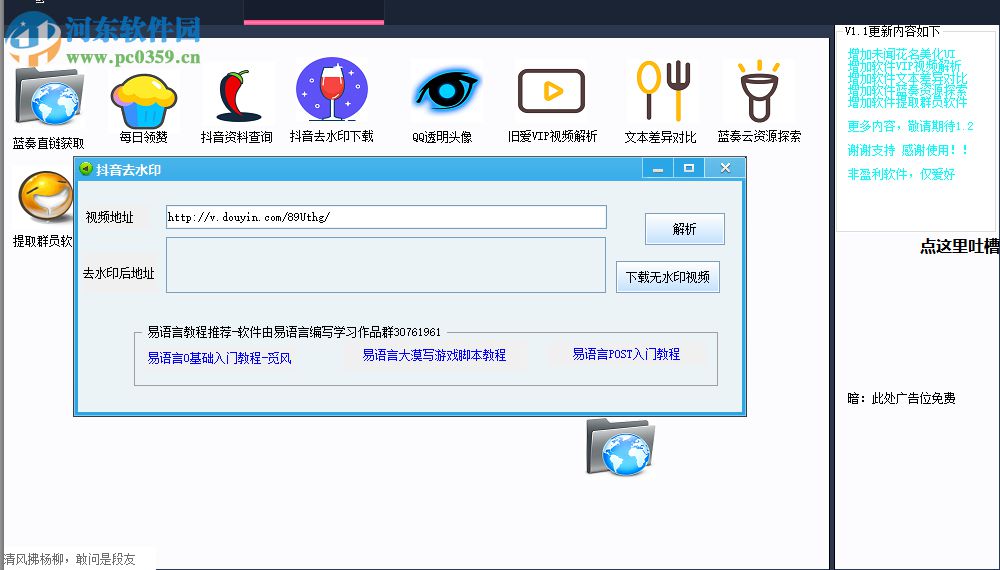Click the globe folder icon below the dialog

(x=620, y=446)
